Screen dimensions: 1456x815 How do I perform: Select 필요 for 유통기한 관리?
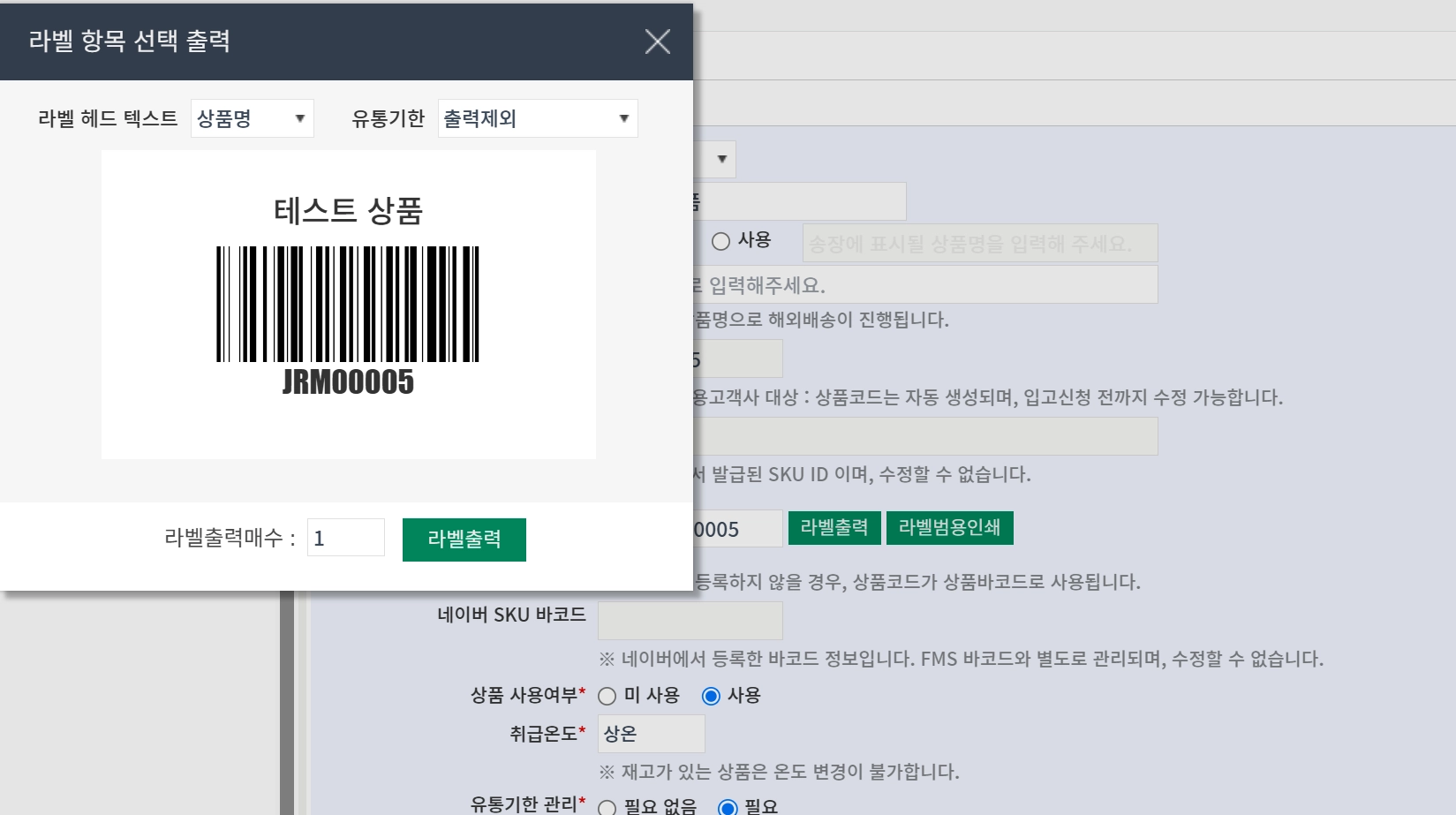(728, 807)
